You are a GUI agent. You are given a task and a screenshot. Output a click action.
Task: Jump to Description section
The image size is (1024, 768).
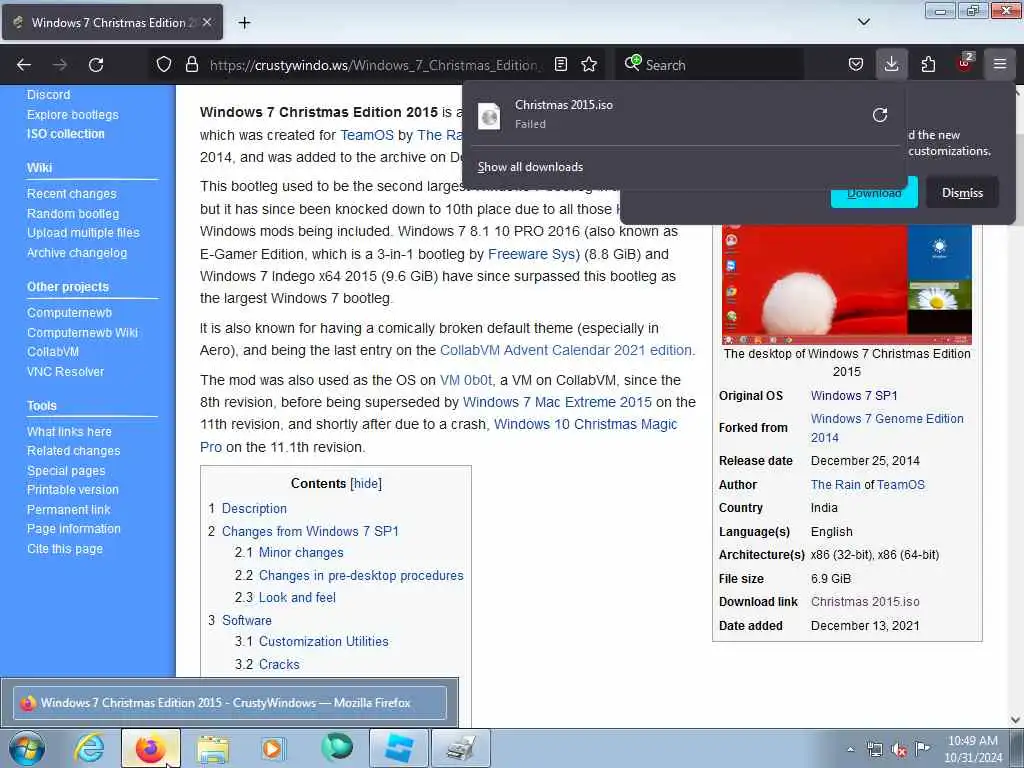click(254, 509)
